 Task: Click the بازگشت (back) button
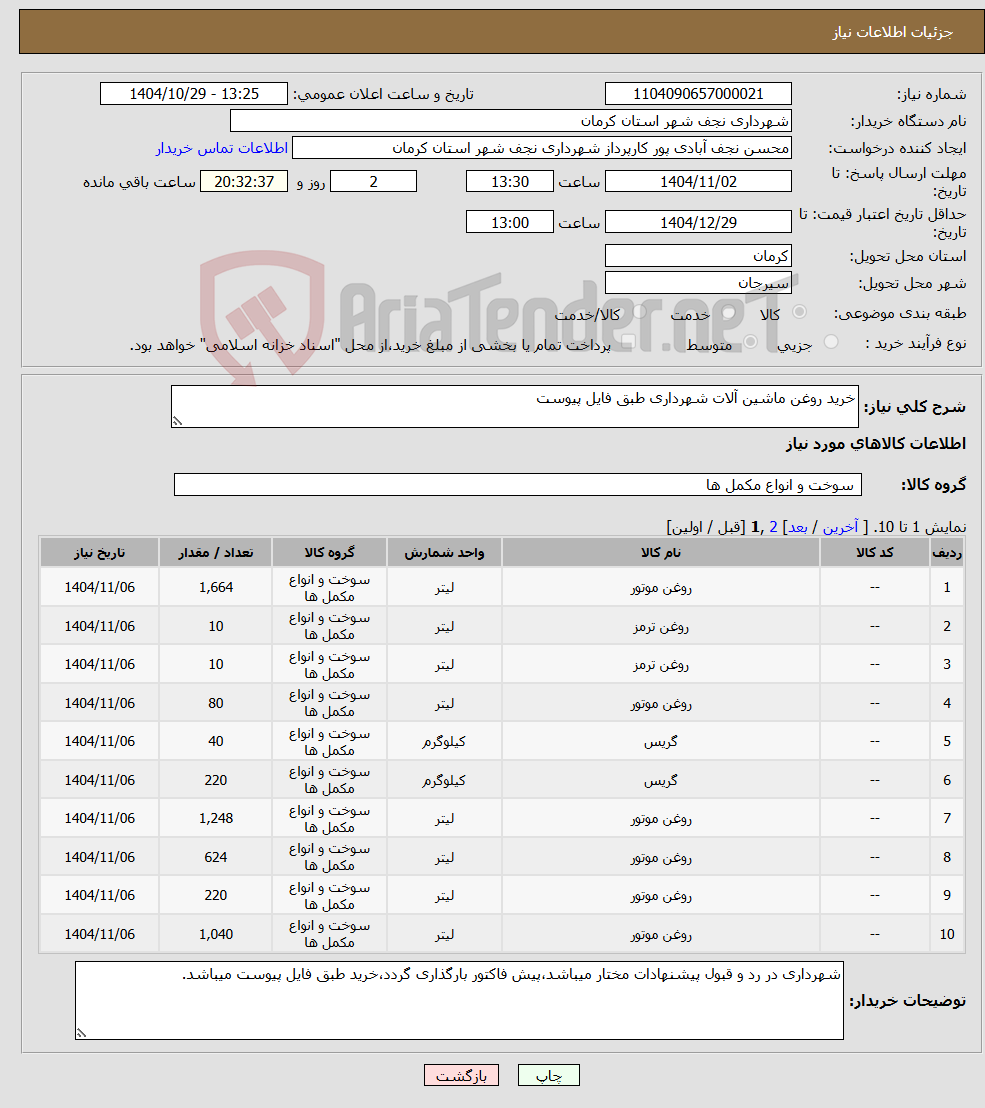(461, 1075)
